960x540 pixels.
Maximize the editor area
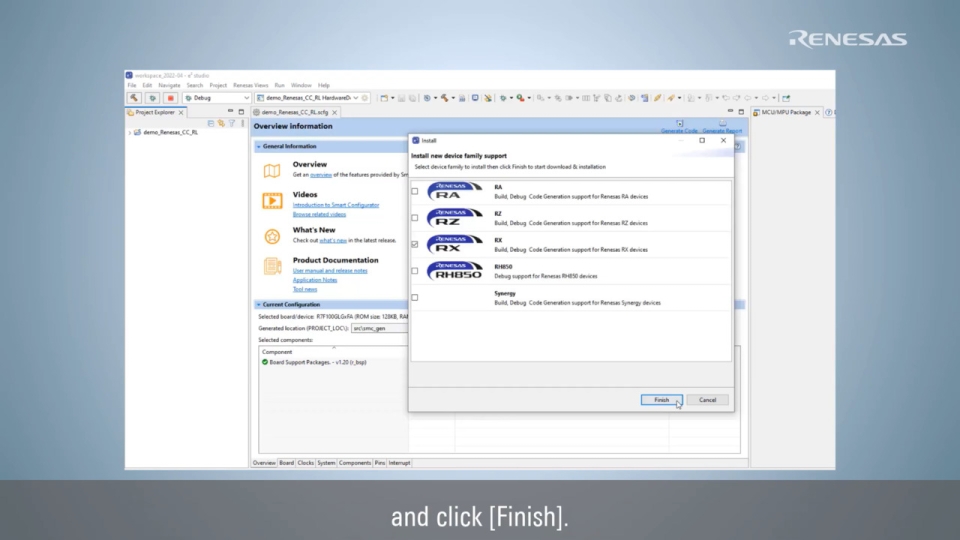click(741, 112)
